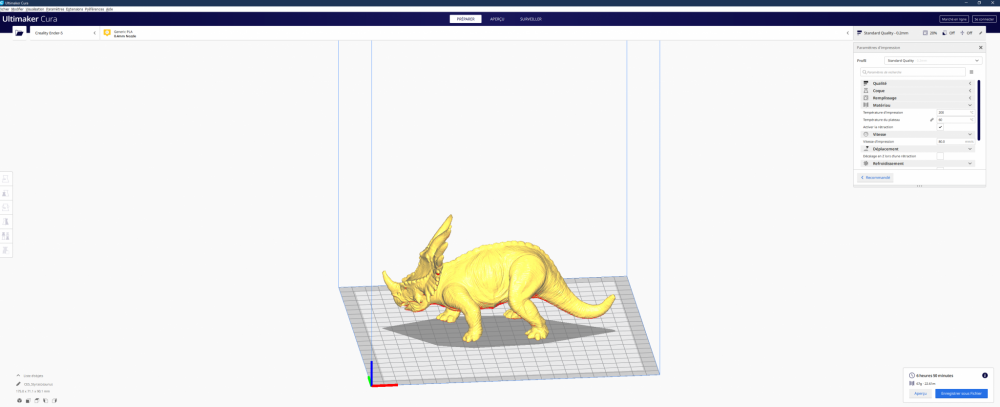Open the Creality Ender-5 printer selector
This screenshot has height=407, width=1000.
pos(65,33)
